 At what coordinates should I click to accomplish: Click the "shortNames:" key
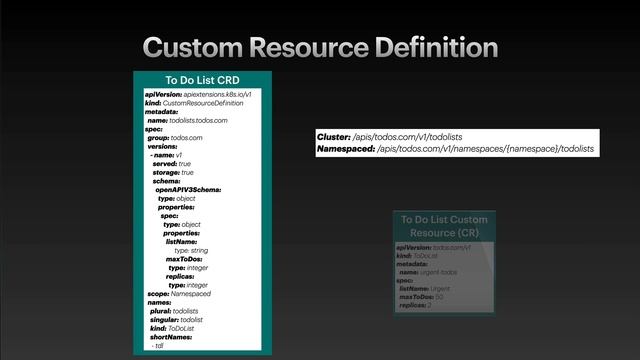pyautogui.click(x=171, y=337)
